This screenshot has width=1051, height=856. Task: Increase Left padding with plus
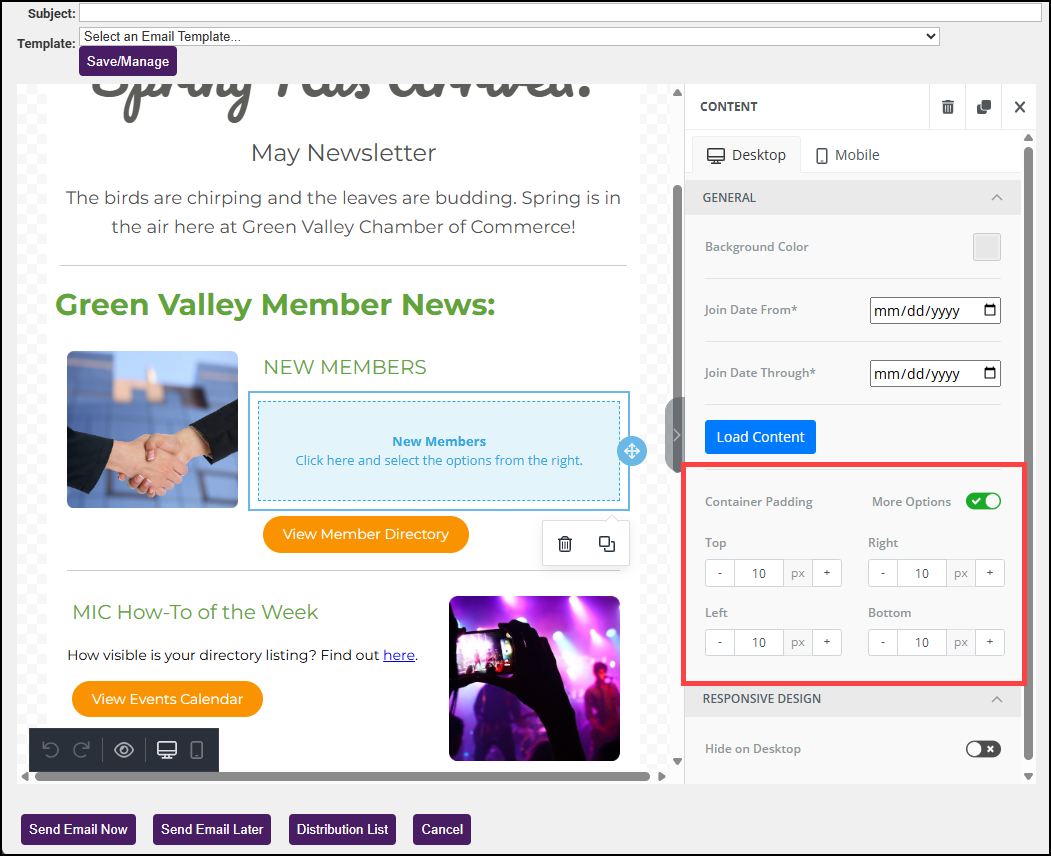[826, 642]
